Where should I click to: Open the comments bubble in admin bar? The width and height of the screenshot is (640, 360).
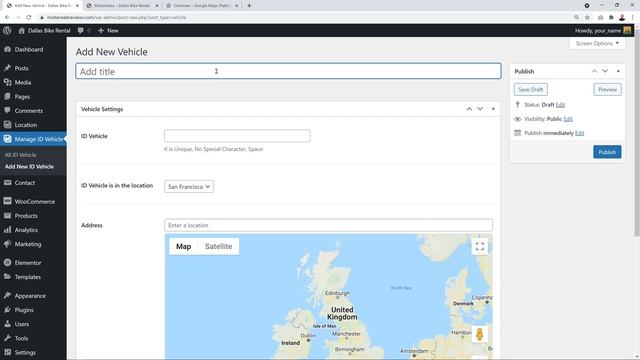pyautogui.click(x=84, y=31)
